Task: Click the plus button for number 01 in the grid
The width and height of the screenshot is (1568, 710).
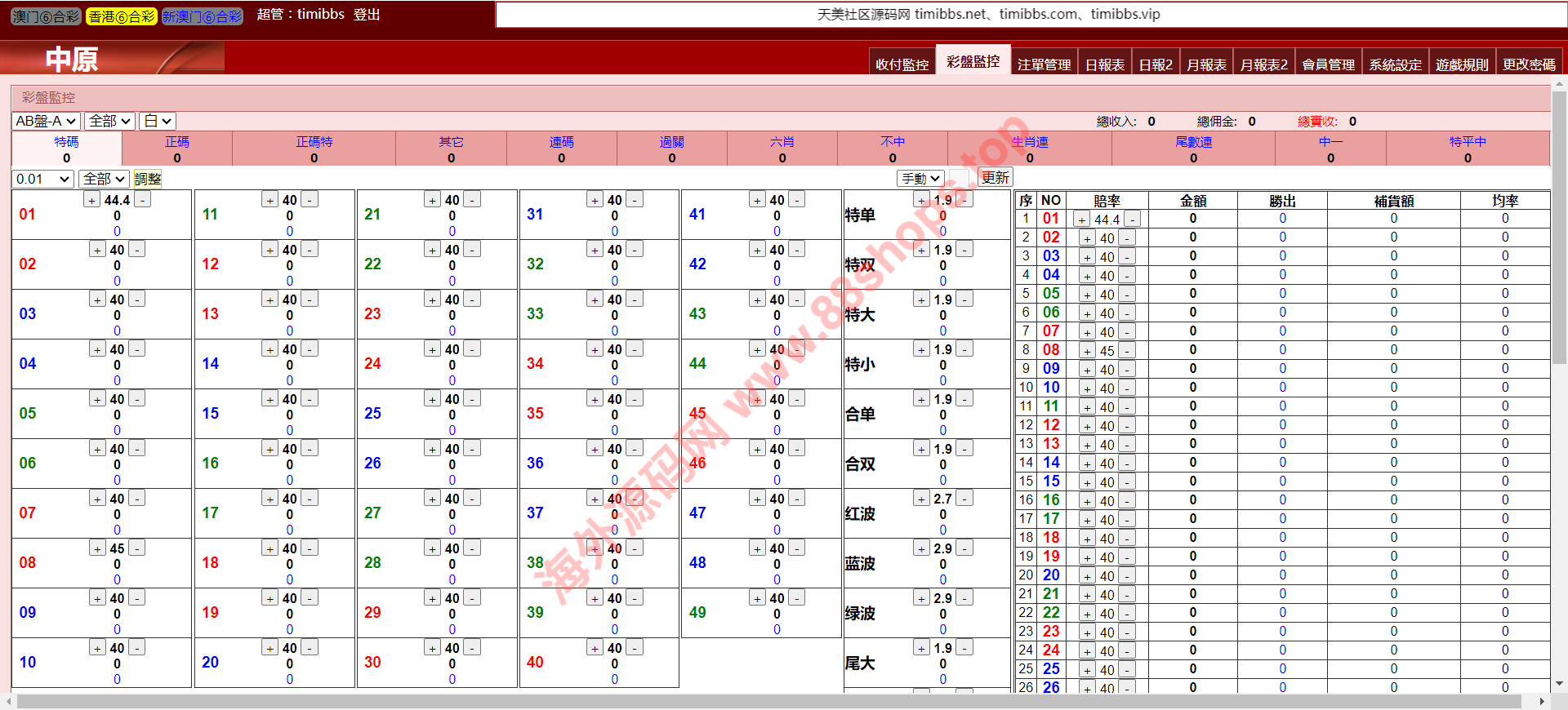Action: [92, 200]
